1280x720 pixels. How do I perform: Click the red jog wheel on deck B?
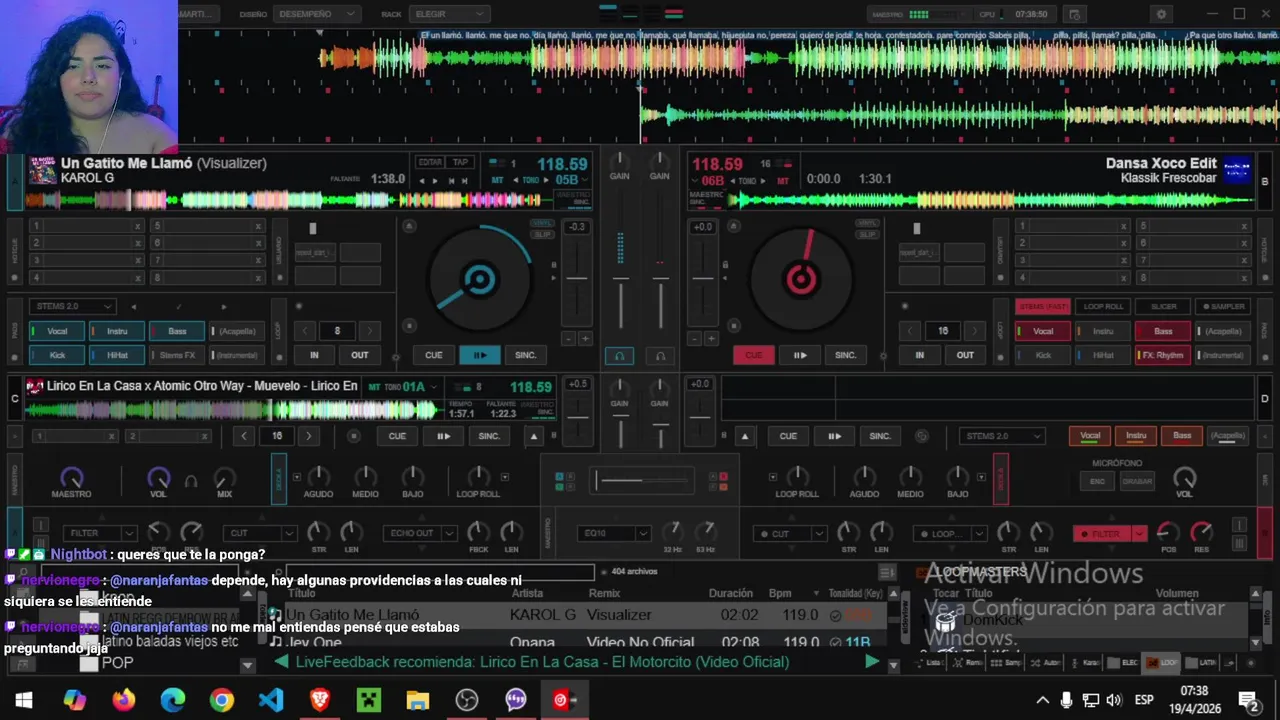coord(800,279)
